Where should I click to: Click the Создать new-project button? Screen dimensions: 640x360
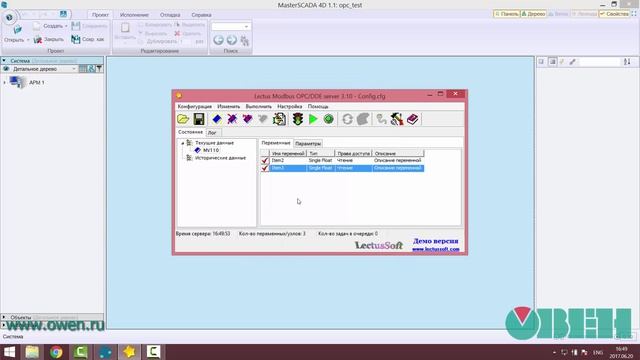tap(48, 26)
